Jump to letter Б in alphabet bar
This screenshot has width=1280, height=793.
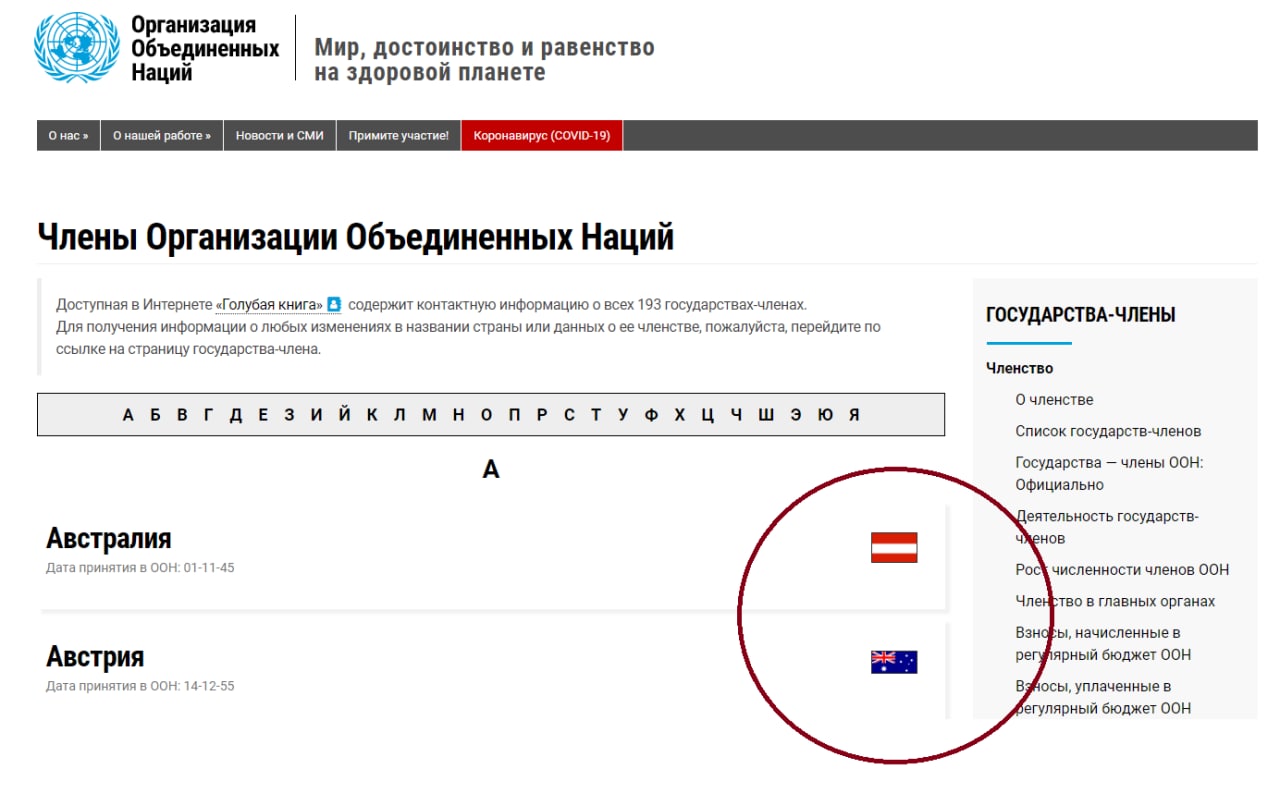tap(155, 415)
